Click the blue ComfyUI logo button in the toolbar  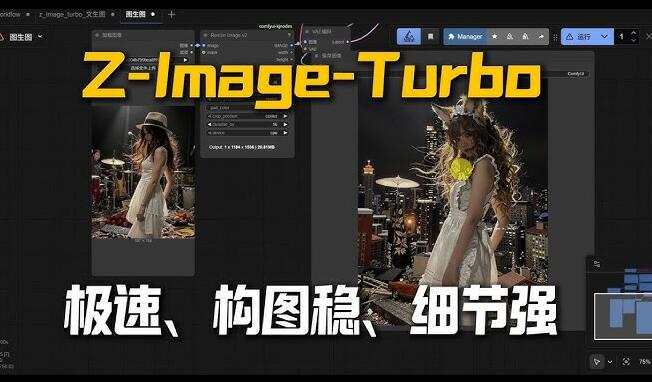409,37
